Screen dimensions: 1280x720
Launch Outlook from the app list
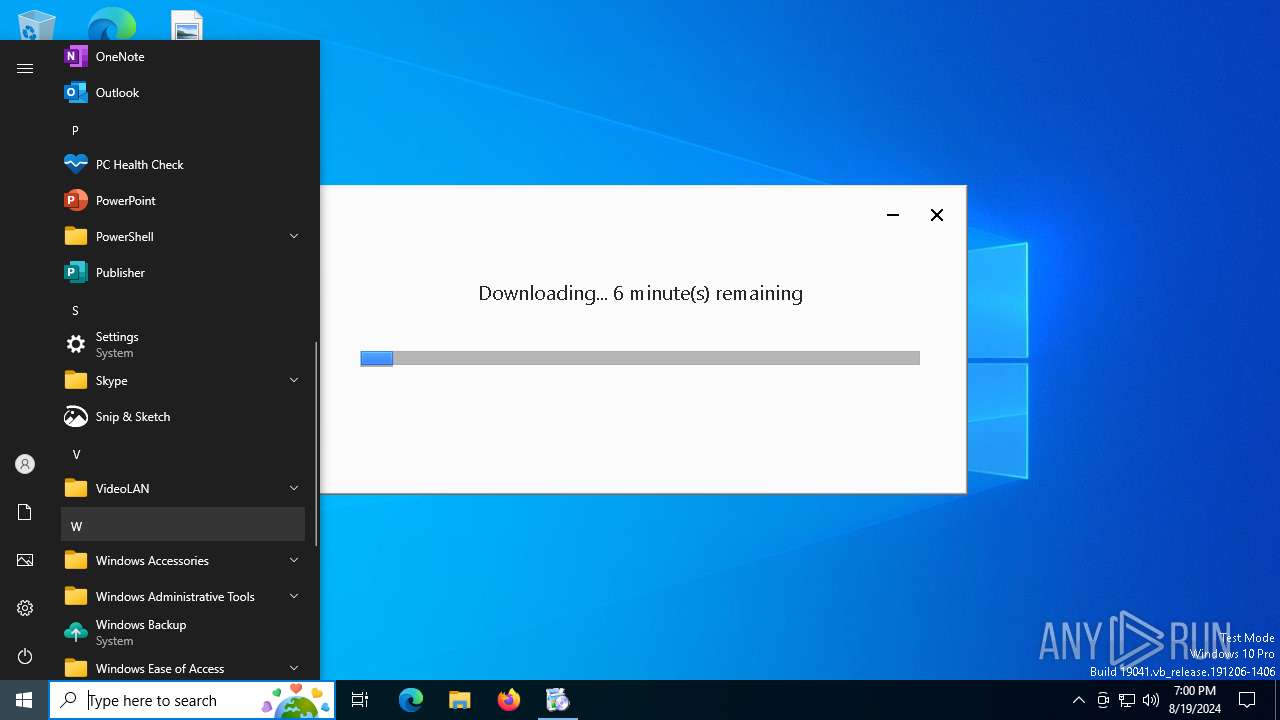183,93
